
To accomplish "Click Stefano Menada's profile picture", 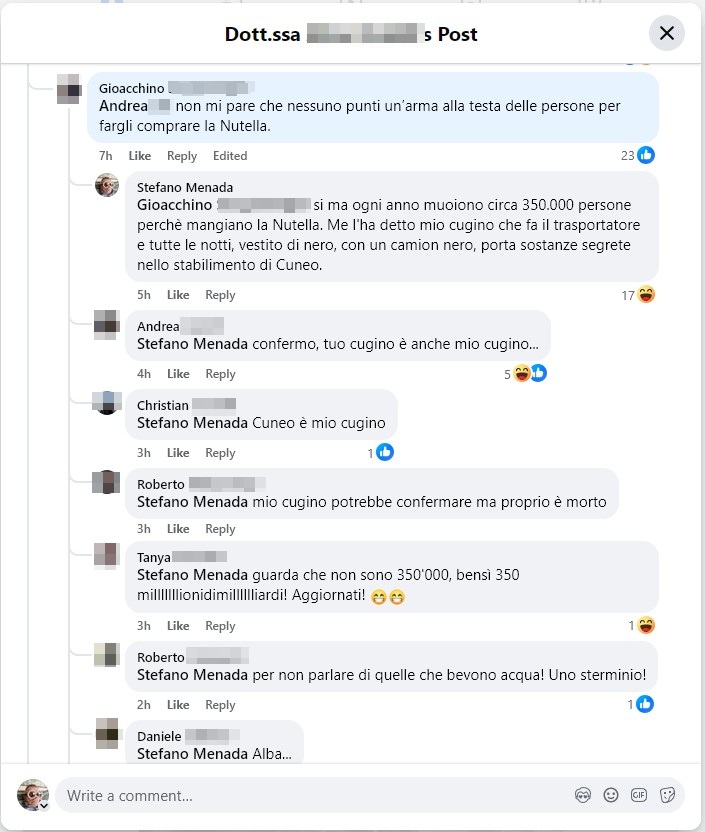I will [x=107, y=185].
